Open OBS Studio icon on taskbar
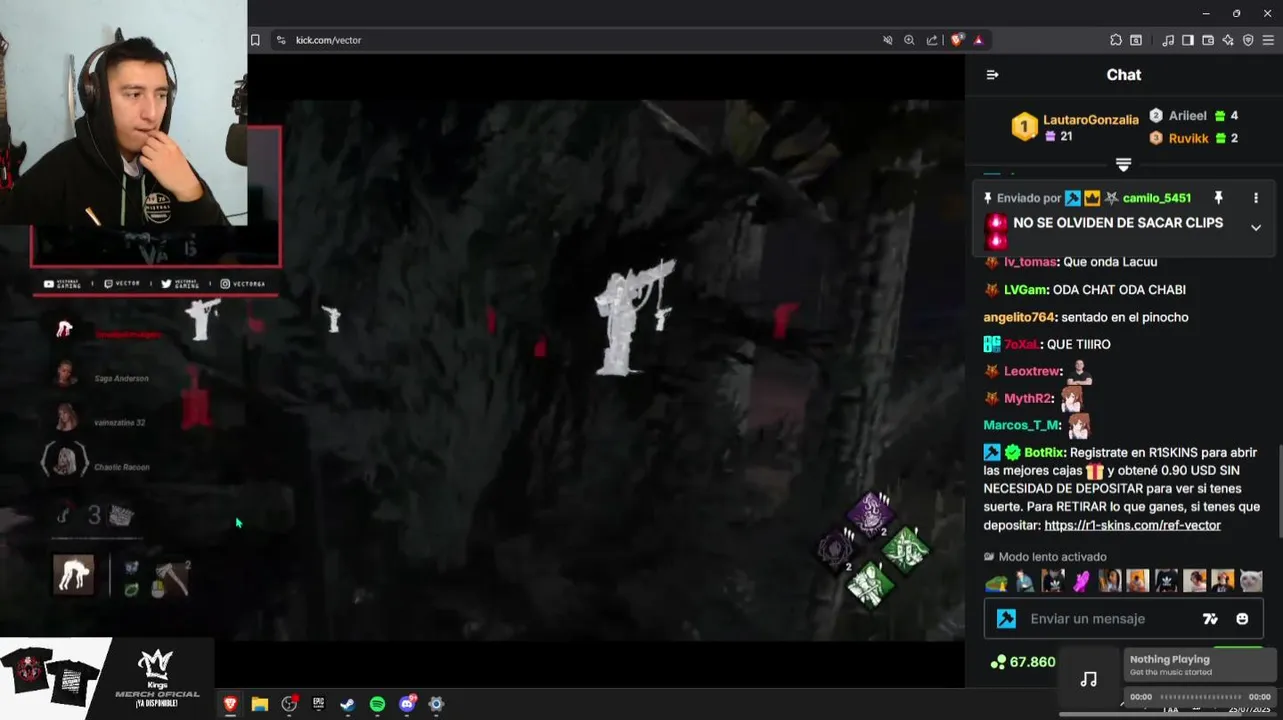The image size is (1283, 720). (x=289, y=704)
